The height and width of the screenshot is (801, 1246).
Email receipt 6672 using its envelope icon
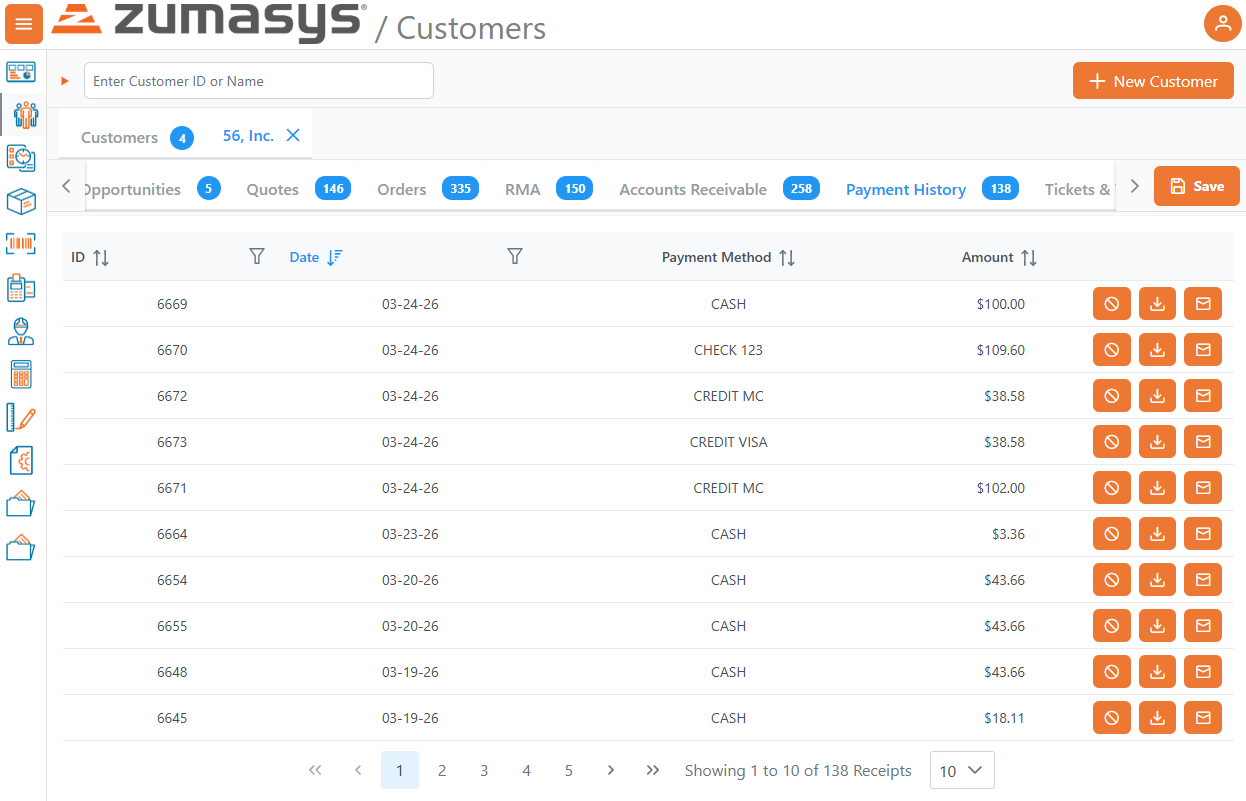click(1203, 395)
